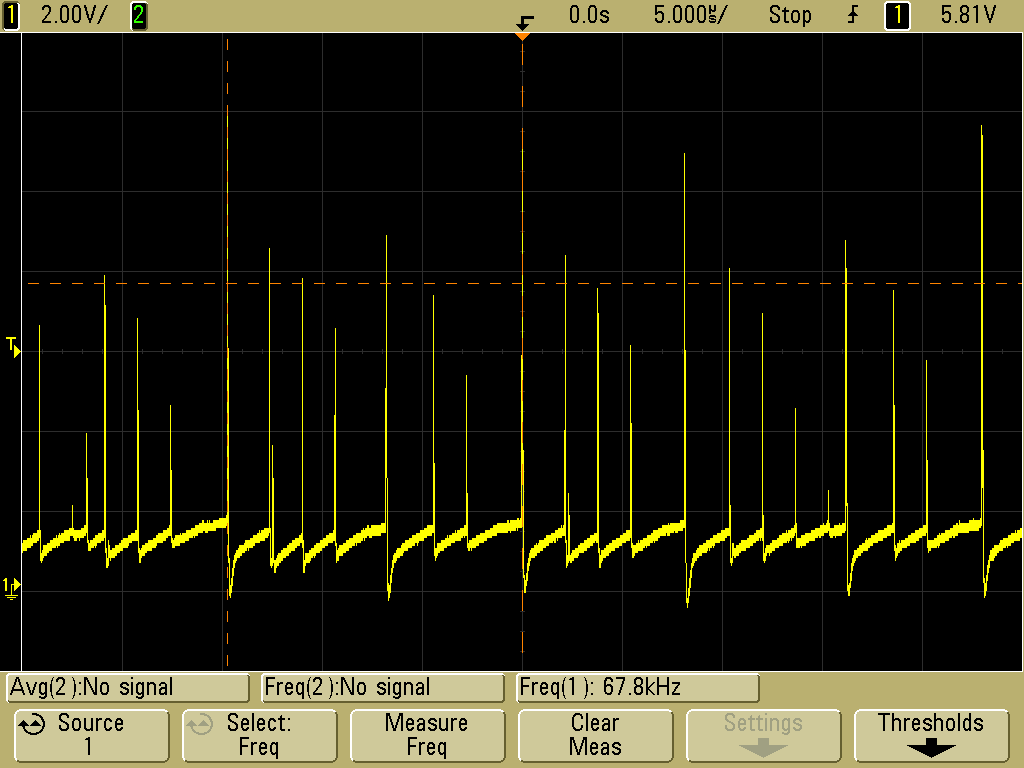Open the greyed-out Settings softkey
Image resolution: width=1024 pixels, height=768 pixels.
tap(763, 736)
